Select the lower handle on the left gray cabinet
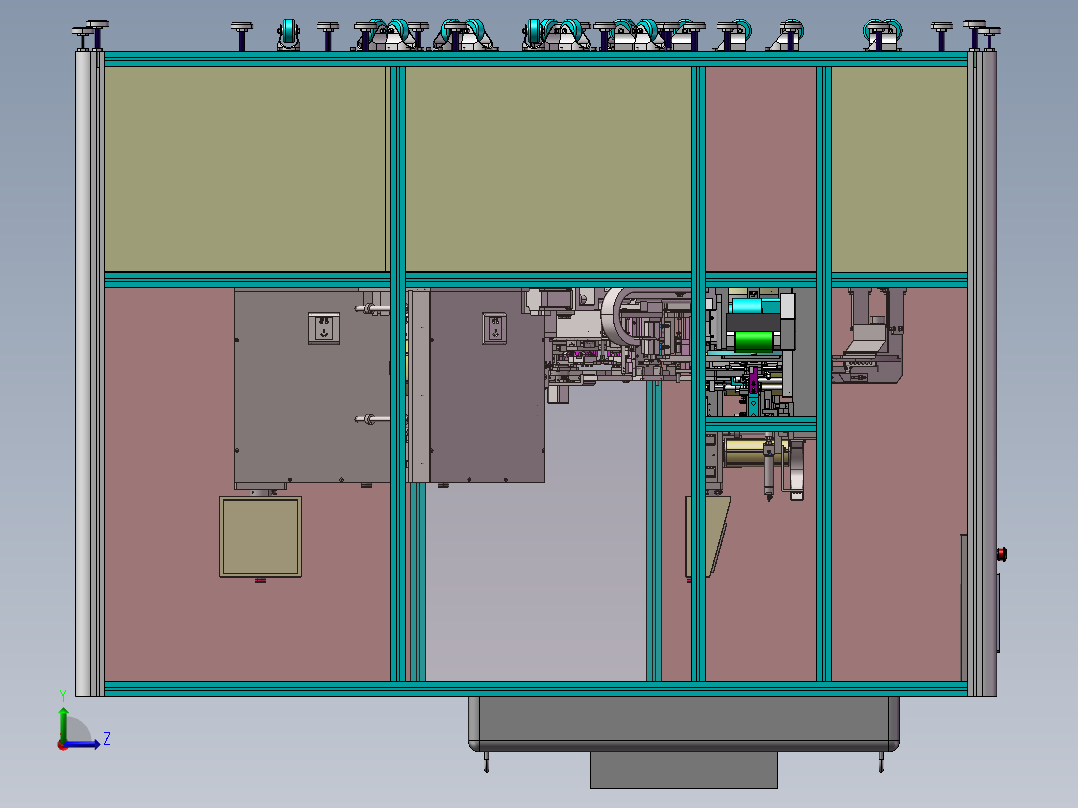The image size is (1078, 808). pos(368,419)
